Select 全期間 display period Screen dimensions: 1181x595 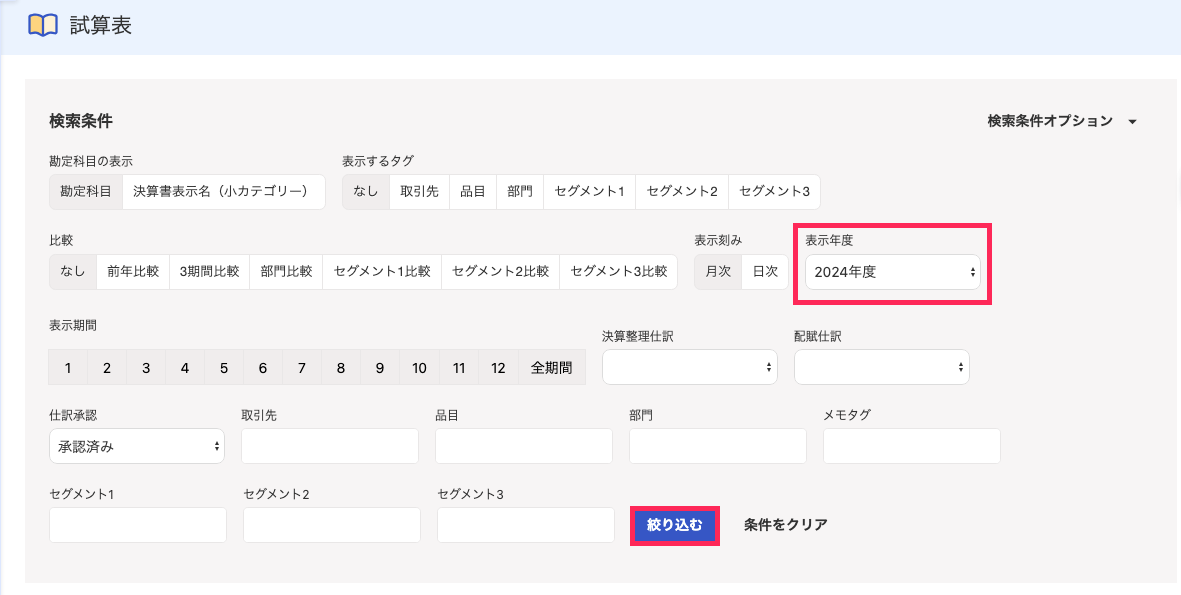551,368
